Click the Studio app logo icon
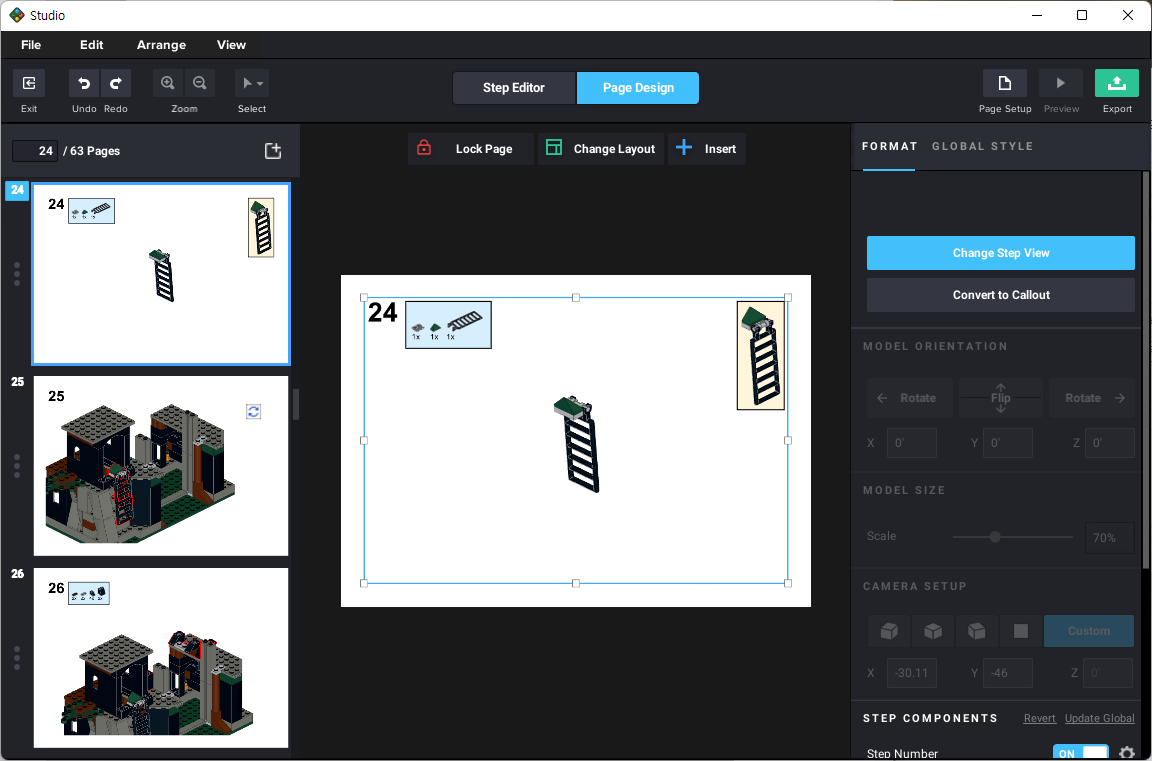This screenshot has height=761, width=1152. coord(17,15)
